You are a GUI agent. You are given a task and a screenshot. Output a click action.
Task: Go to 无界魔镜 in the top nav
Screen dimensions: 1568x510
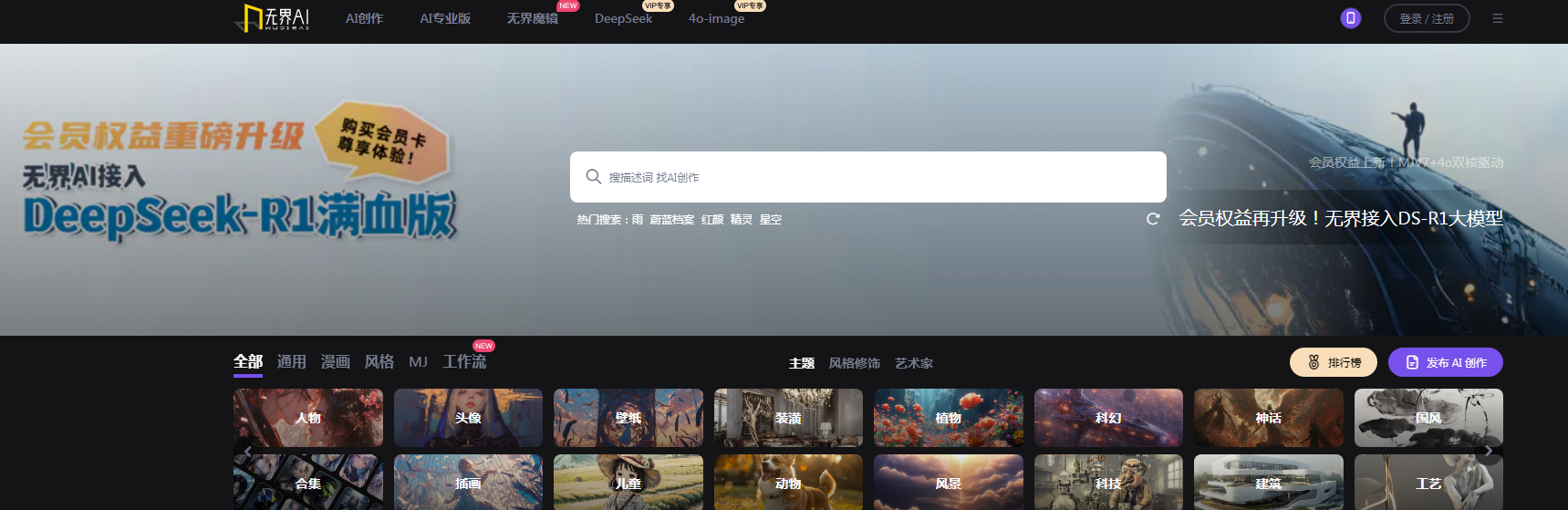532,18
